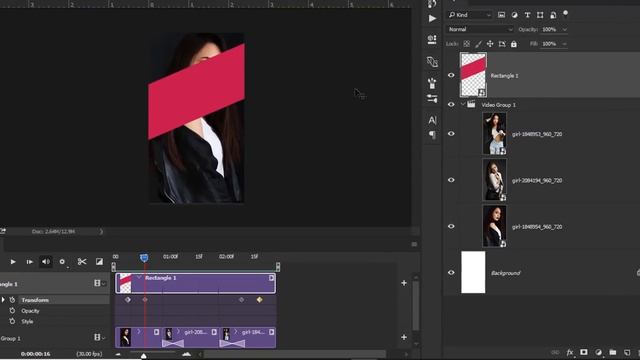The image size is (640, 360).
Task: Lock artboard nesting icon
Action: tap(502, 44)
